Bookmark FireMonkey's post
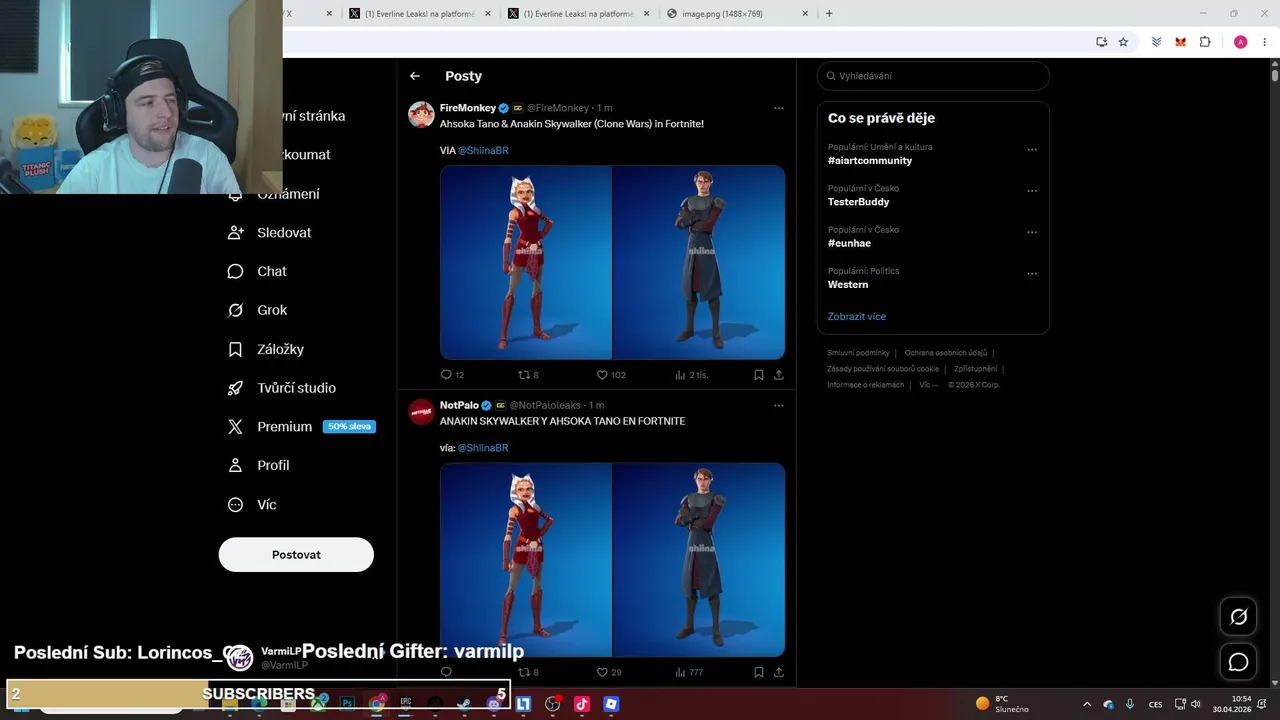 click(x=758, y=375)
